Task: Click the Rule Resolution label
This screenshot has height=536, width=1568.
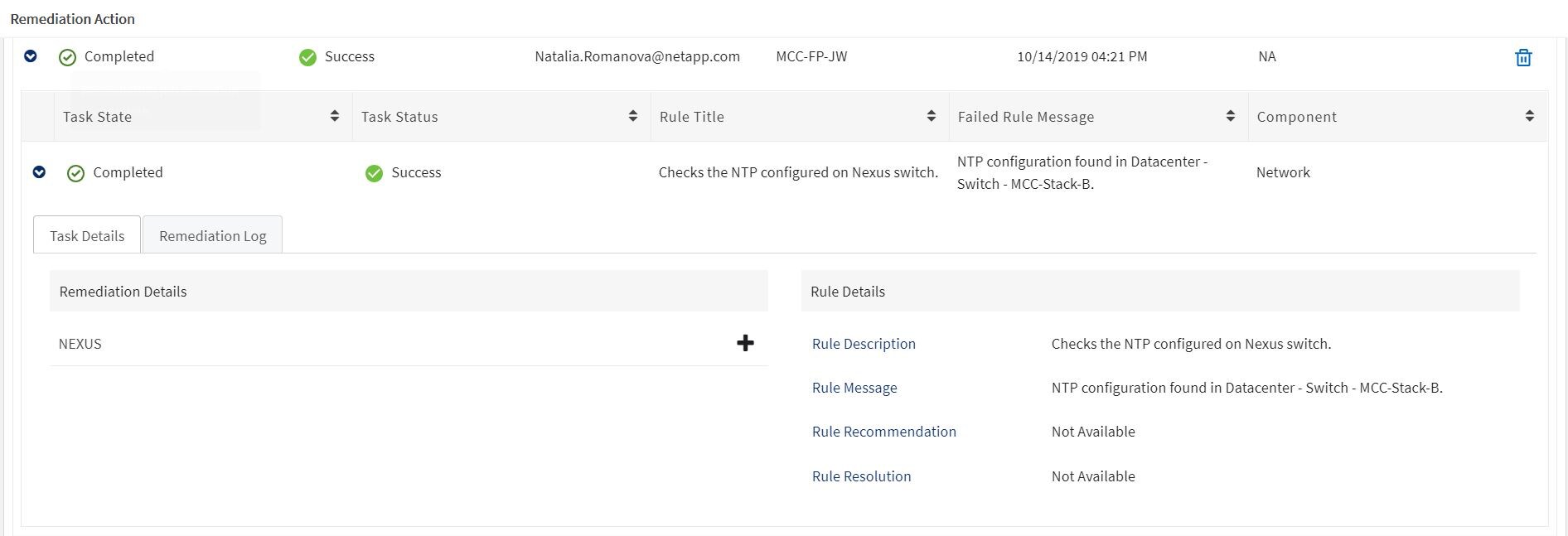Action: [861, 476]
